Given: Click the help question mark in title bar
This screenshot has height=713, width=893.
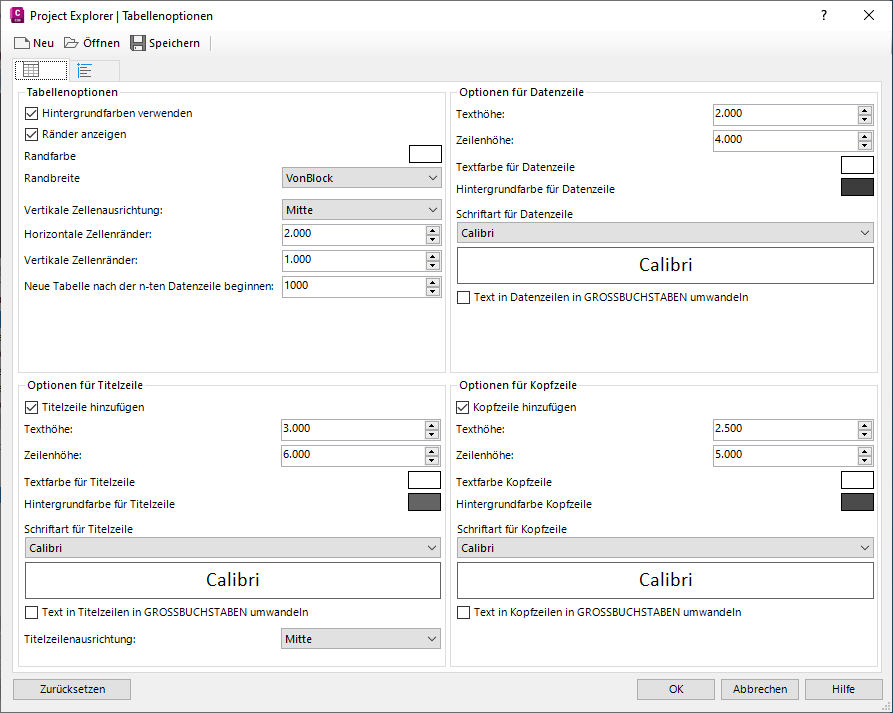Looking at the screenshot, I should (824, 16).
